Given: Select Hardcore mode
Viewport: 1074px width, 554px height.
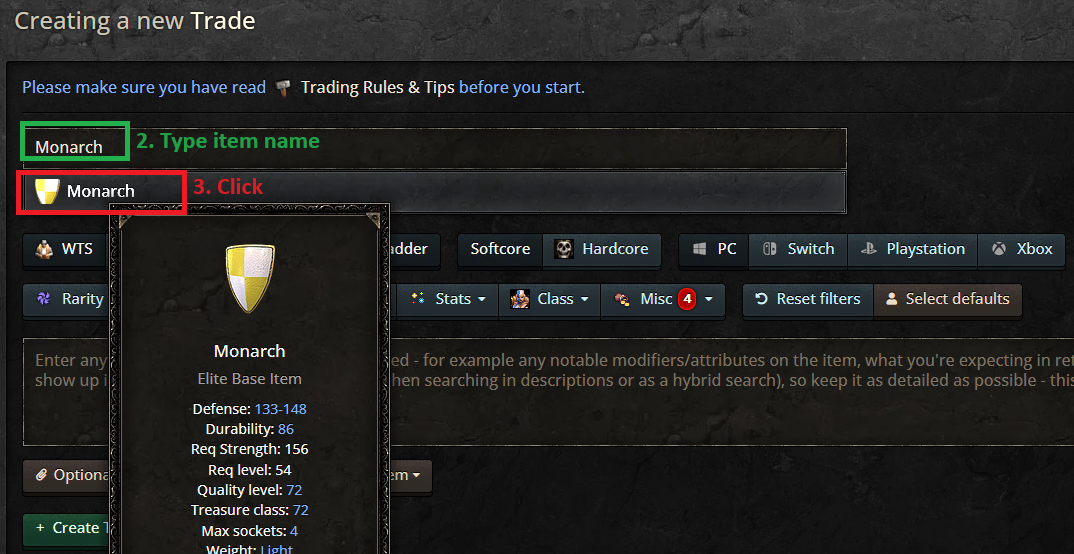Looking at the screenshot, I should coord(601,249).
